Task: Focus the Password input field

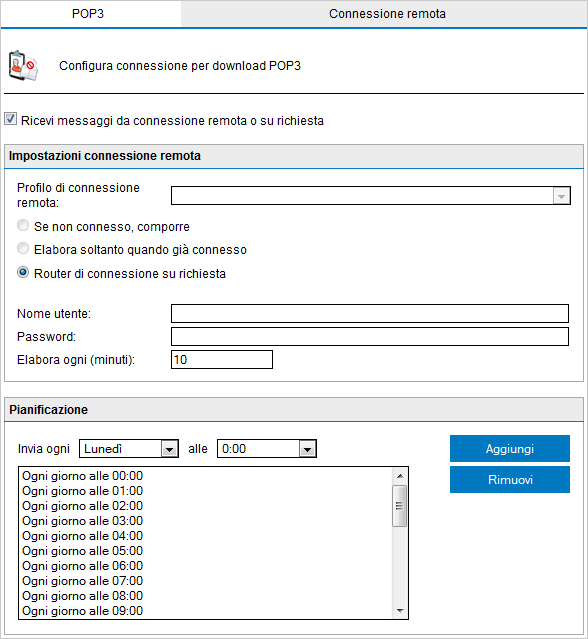Action: tap(370, 337)
